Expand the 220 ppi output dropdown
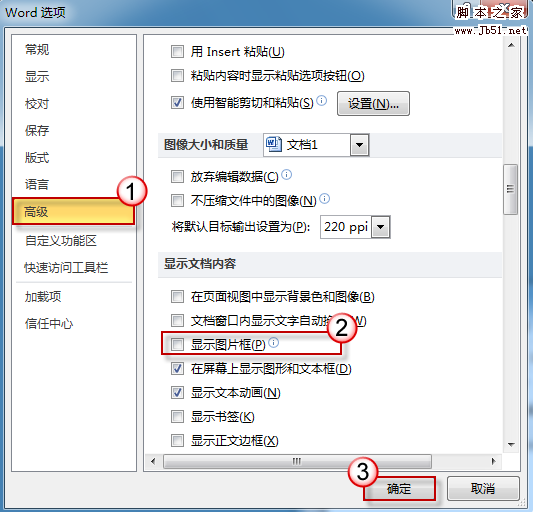Image resolution: width=533 pixels, height=512 pixels. 381,227
